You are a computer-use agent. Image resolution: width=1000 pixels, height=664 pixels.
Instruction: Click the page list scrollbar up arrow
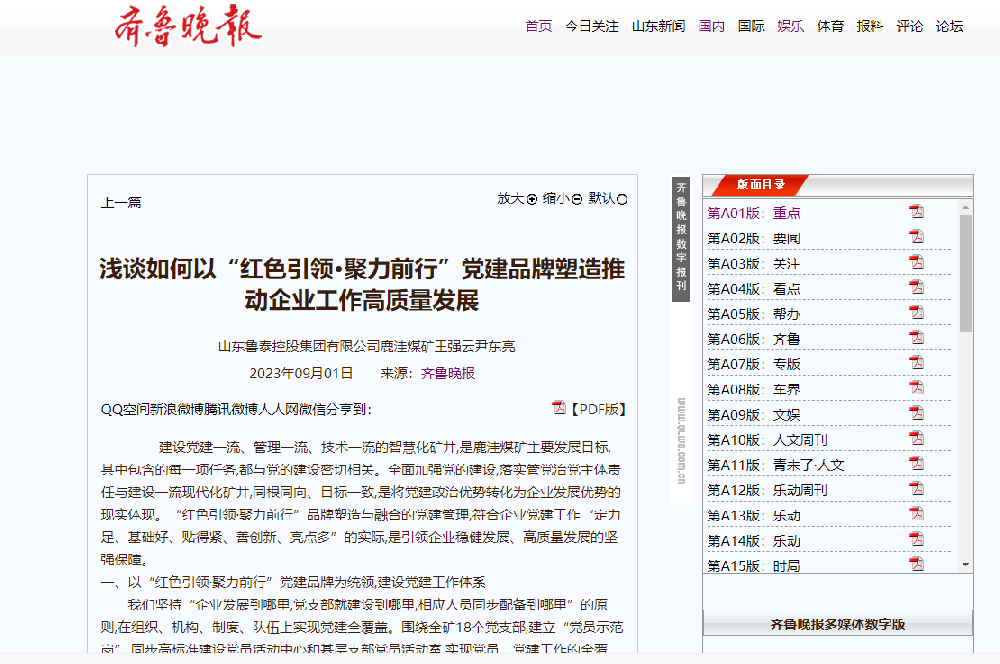coord(966,207)
